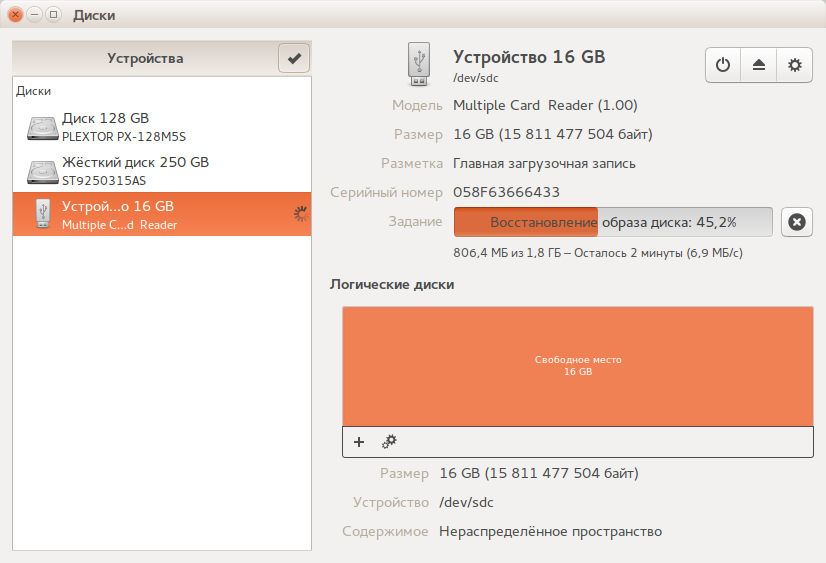
Task: Click the power off drive button
Action: 723,65
